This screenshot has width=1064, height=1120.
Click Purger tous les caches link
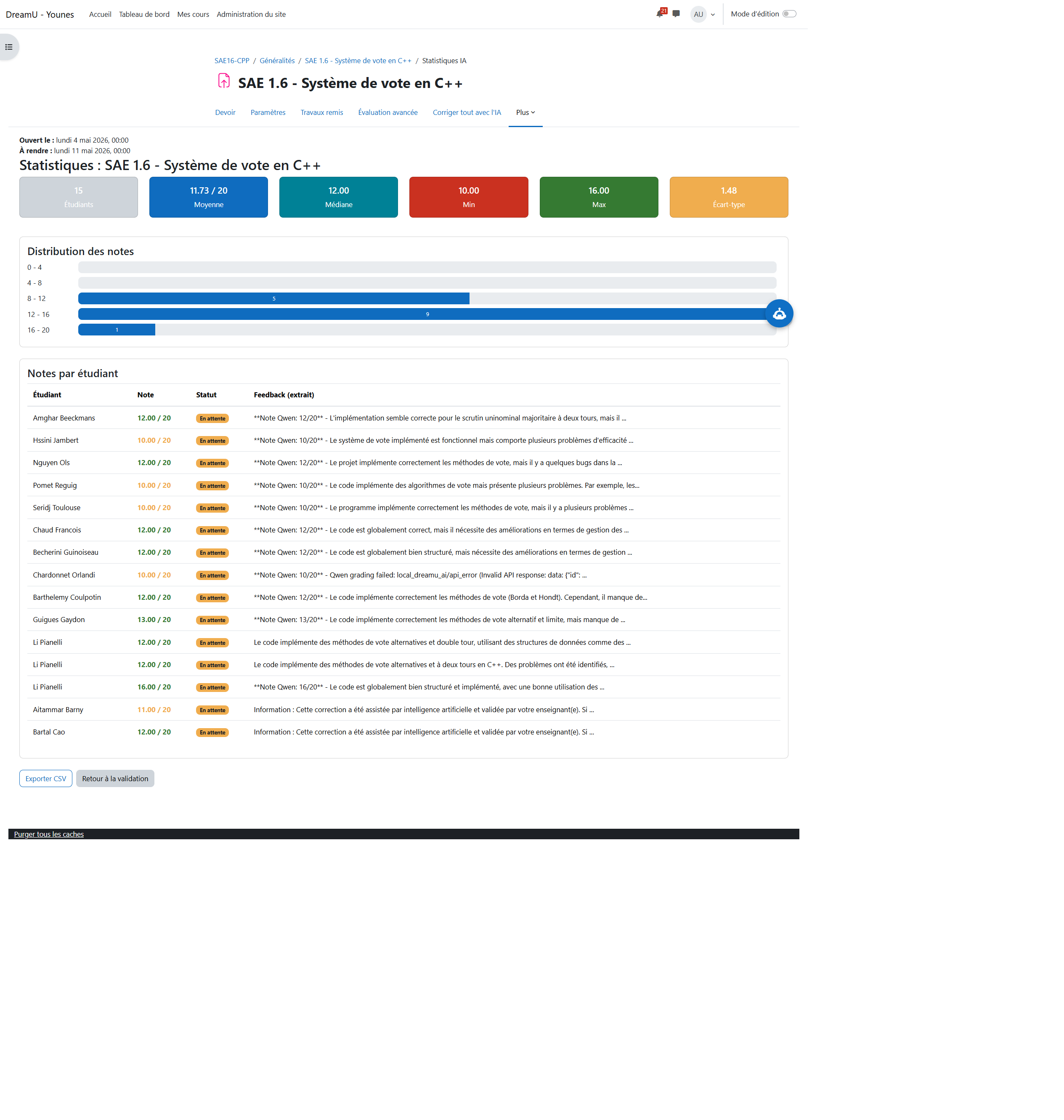(49, 834)
